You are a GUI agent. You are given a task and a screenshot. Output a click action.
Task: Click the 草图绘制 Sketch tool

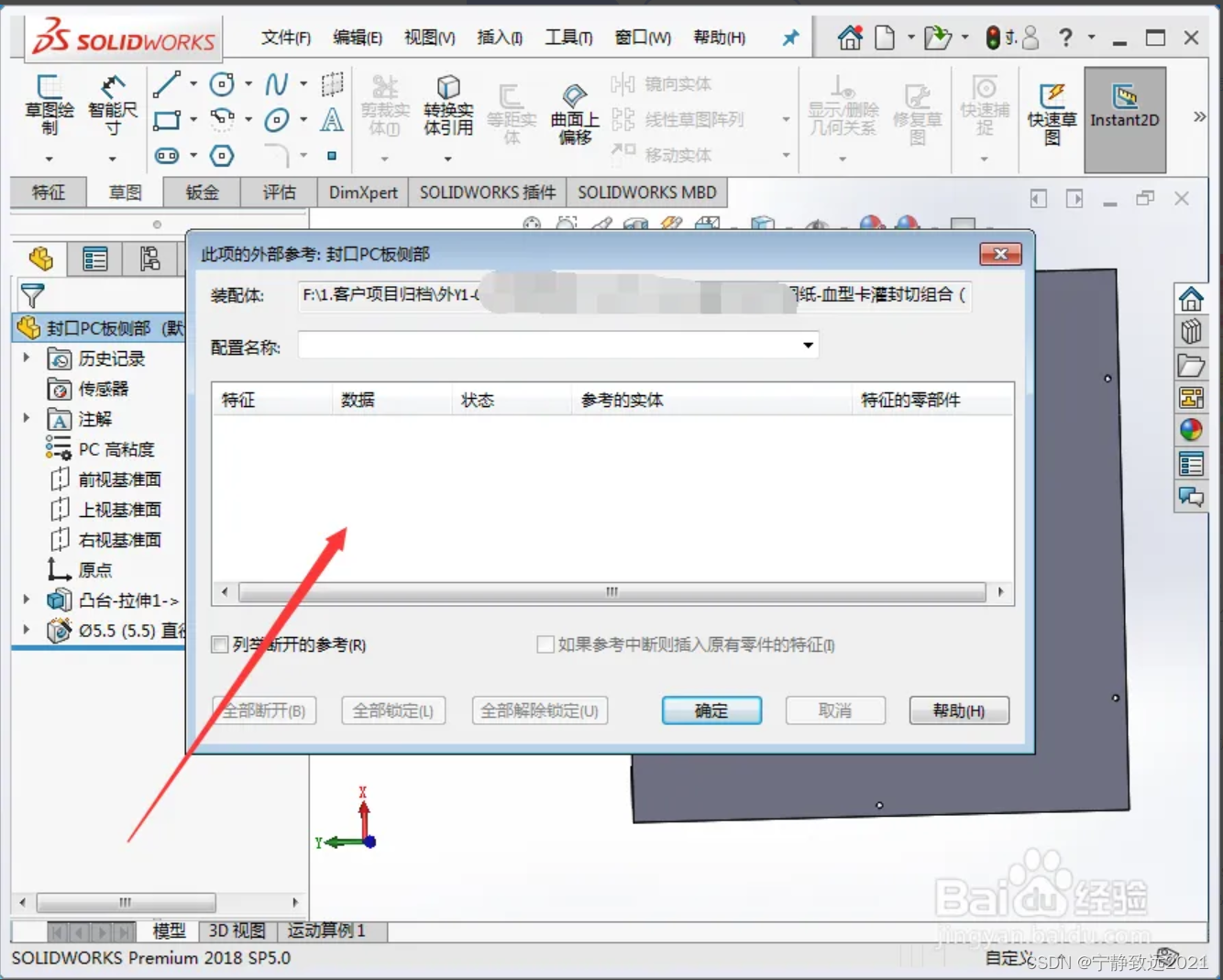tap(50, 106)
